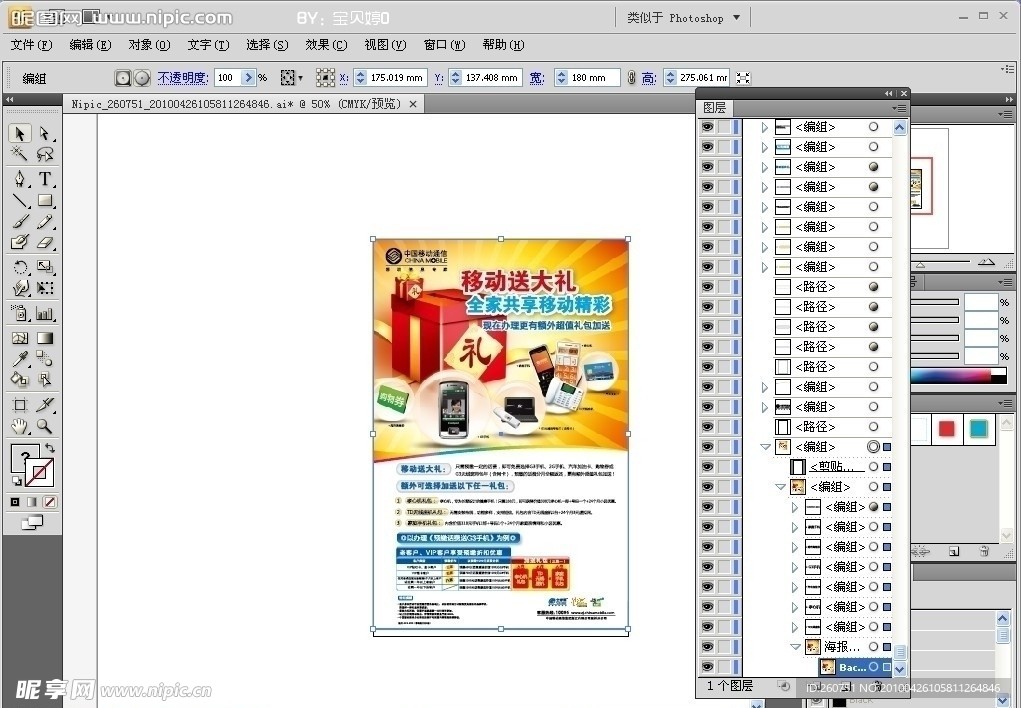Select the Eyedropper tool
Screen dimensions: 1021x708
coord(19,359)
